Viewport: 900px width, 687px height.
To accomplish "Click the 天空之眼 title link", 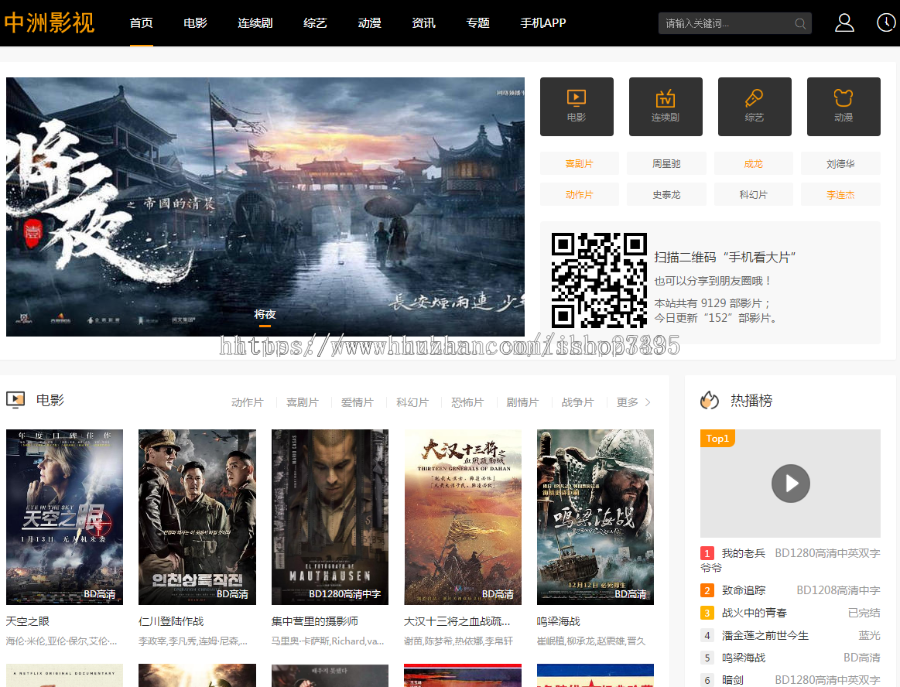I will pos(28,621).
